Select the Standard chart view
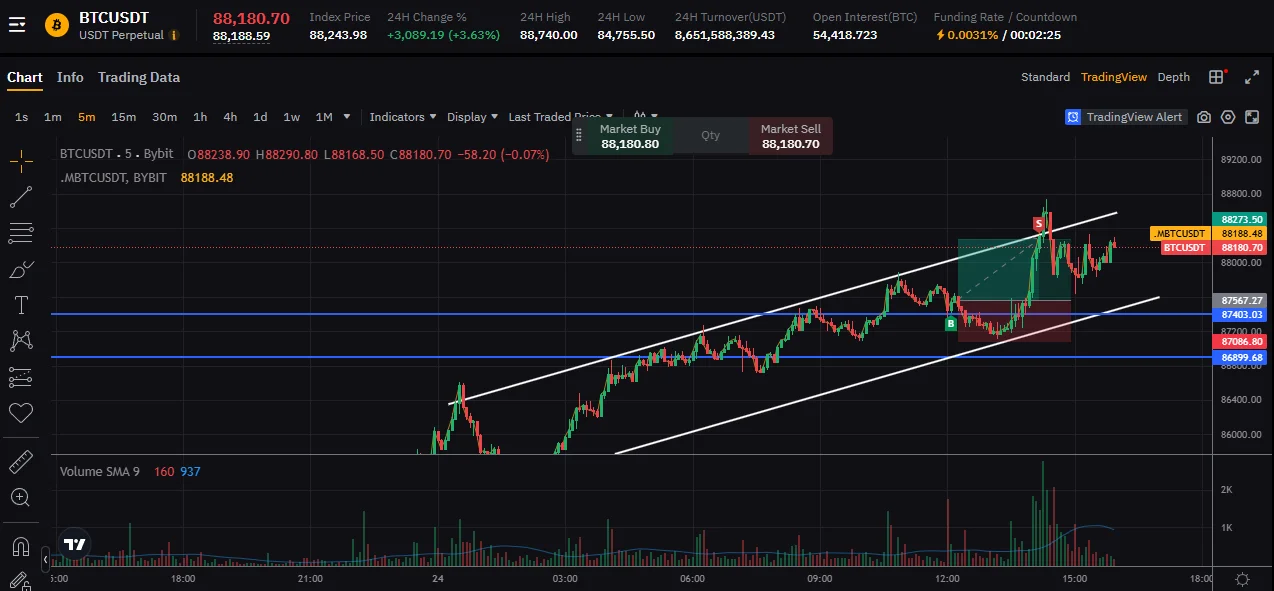This screenshot has width=1274, height=591. pos(1045,77)
